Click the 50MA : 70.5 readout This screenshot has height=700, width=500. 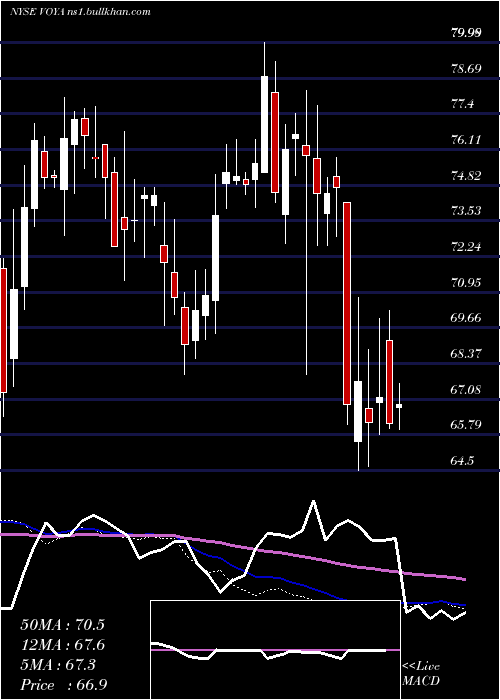pyautogui.click(x=62, y=625)
